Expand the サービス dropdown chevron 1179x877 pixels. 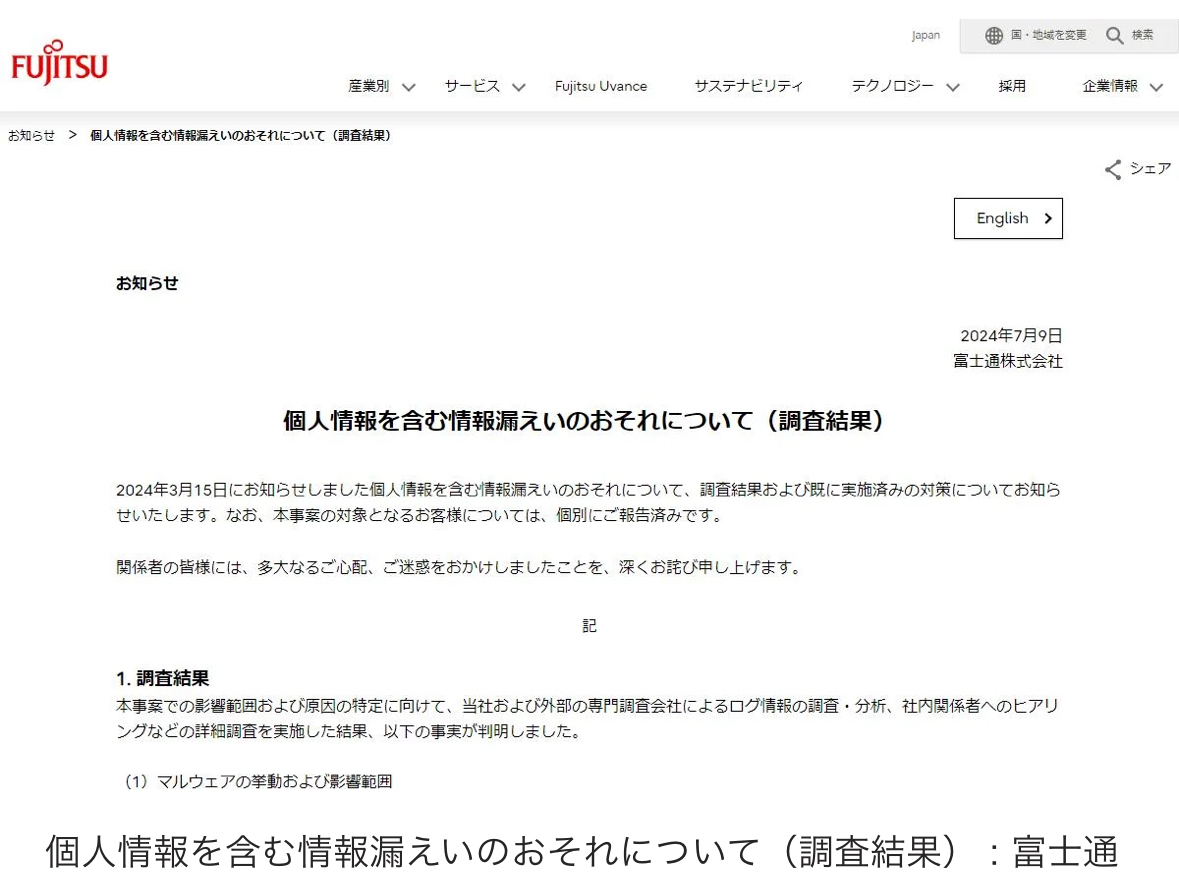(x=518, y=87)
